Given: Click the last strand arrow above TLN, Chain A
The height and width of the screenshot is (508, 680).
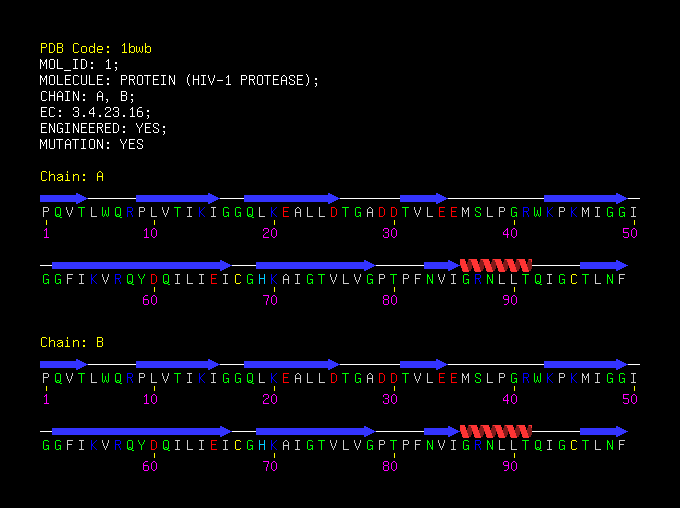Looking at the screenshot, I should [604, 265].
